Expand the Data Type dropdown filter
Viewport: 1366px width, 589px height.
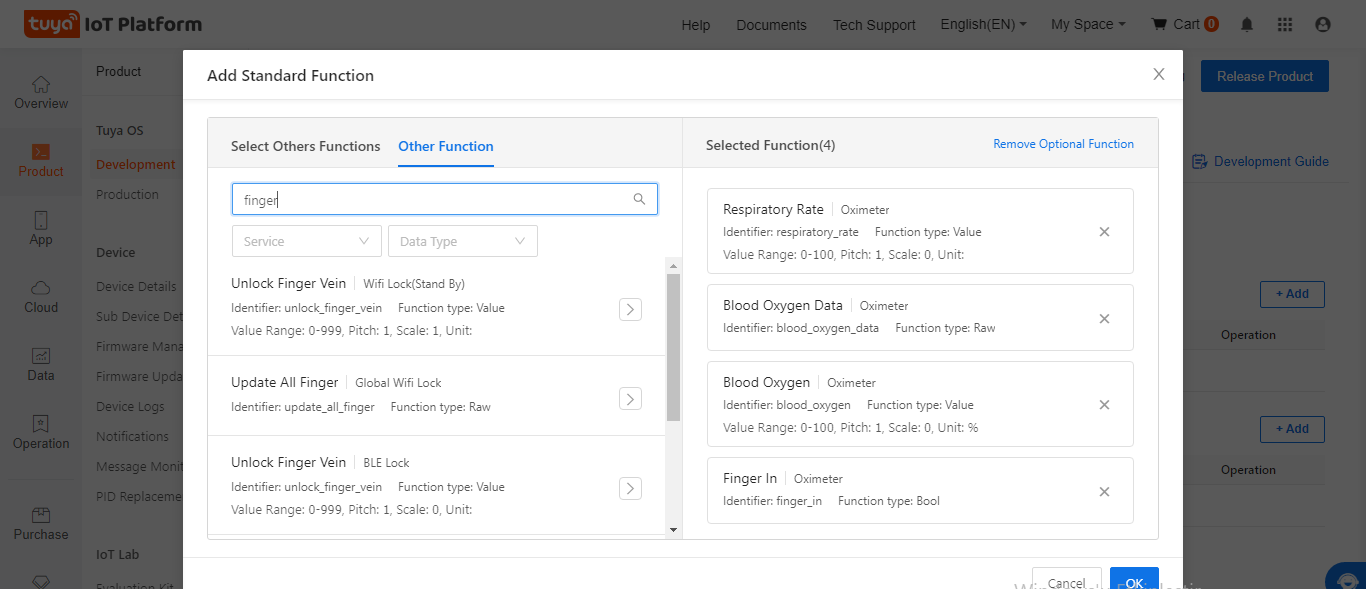point(462,241)
